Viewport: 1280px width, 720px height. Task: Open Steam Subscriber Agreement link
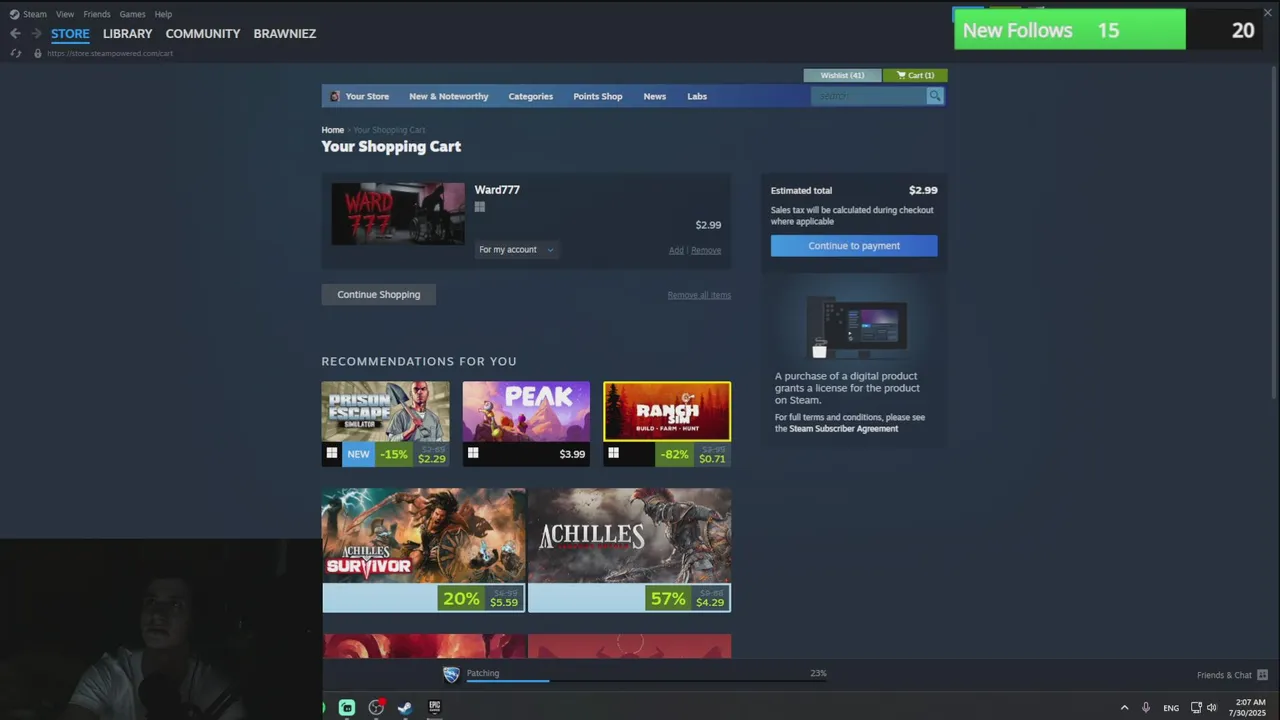[x=843, y=429]
